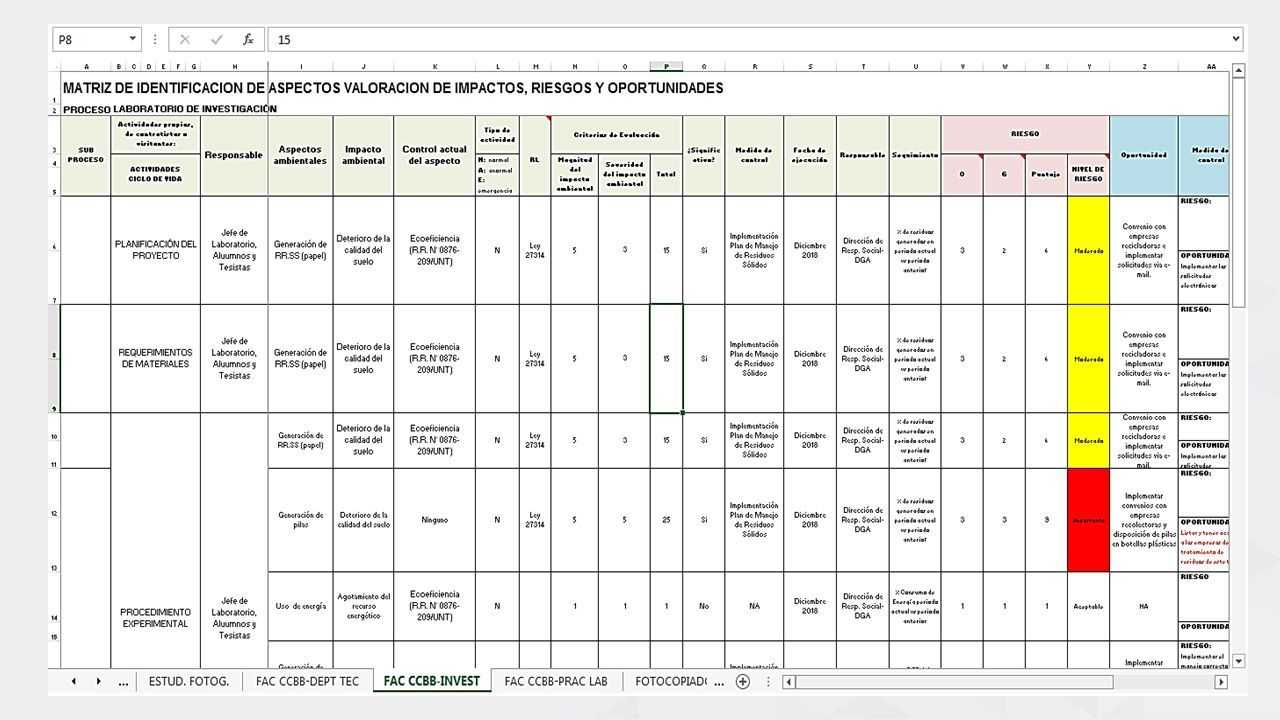Click the PROCEDIMIENTO EXPERIMENTAL cell
Viewport: 1280px width, 720px height.
pyautogui.click(x=156, y=618)
